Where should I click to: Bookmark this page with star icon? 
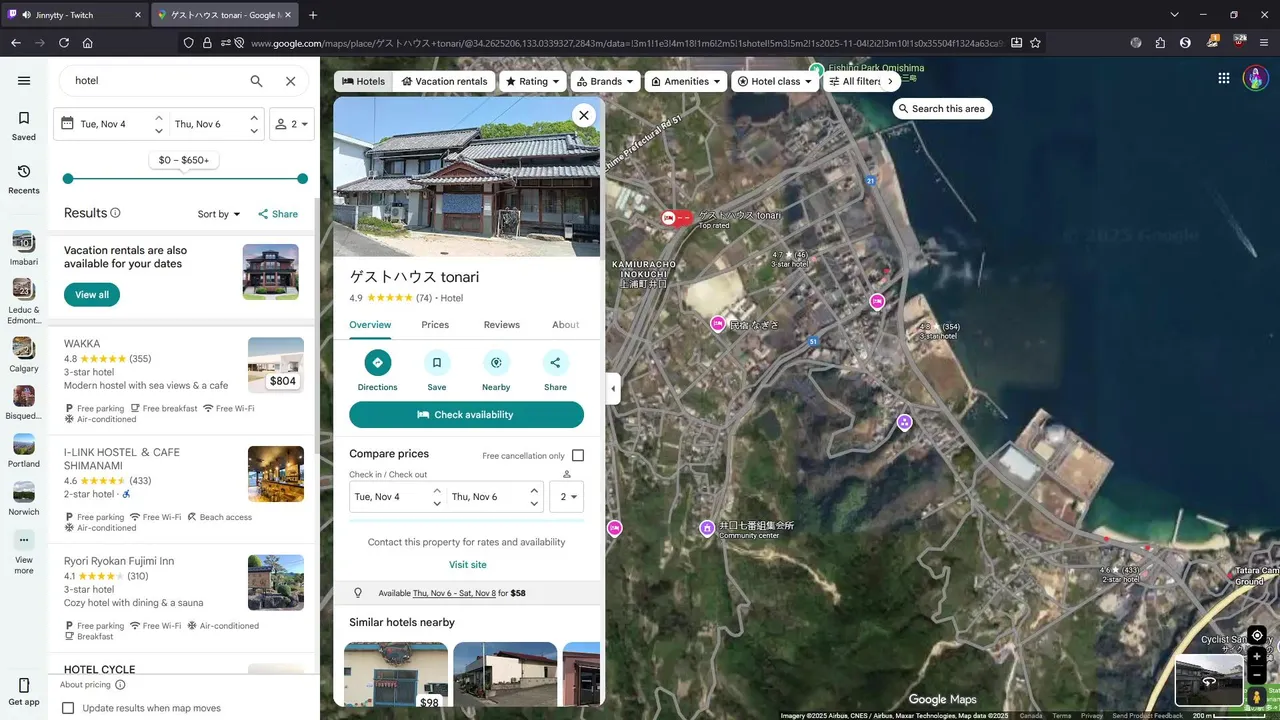tap(1036, 43)
